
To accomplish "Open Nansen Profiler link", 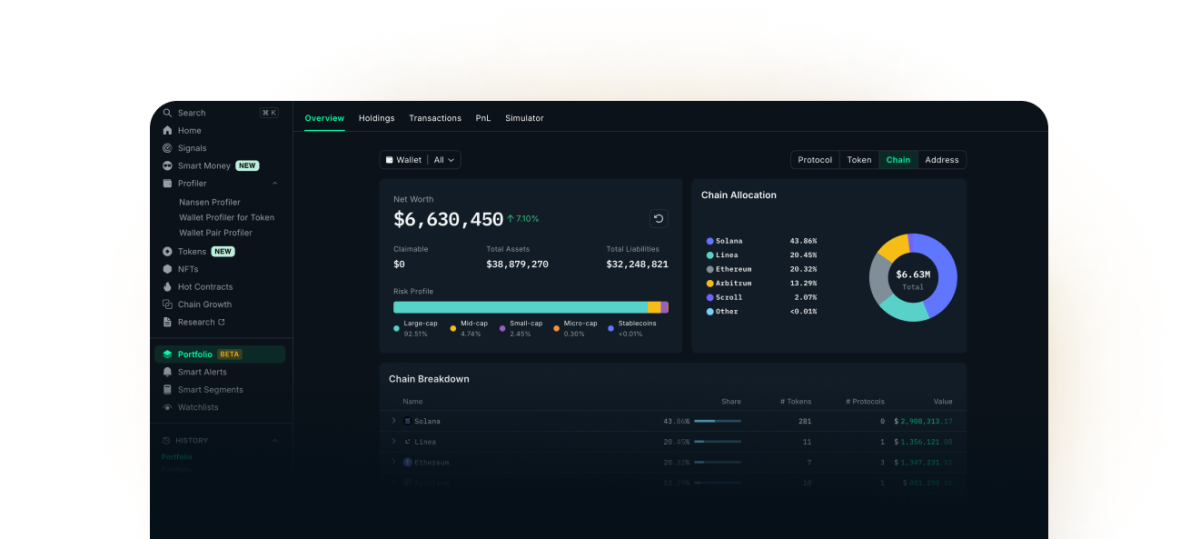I will point(210,203).
